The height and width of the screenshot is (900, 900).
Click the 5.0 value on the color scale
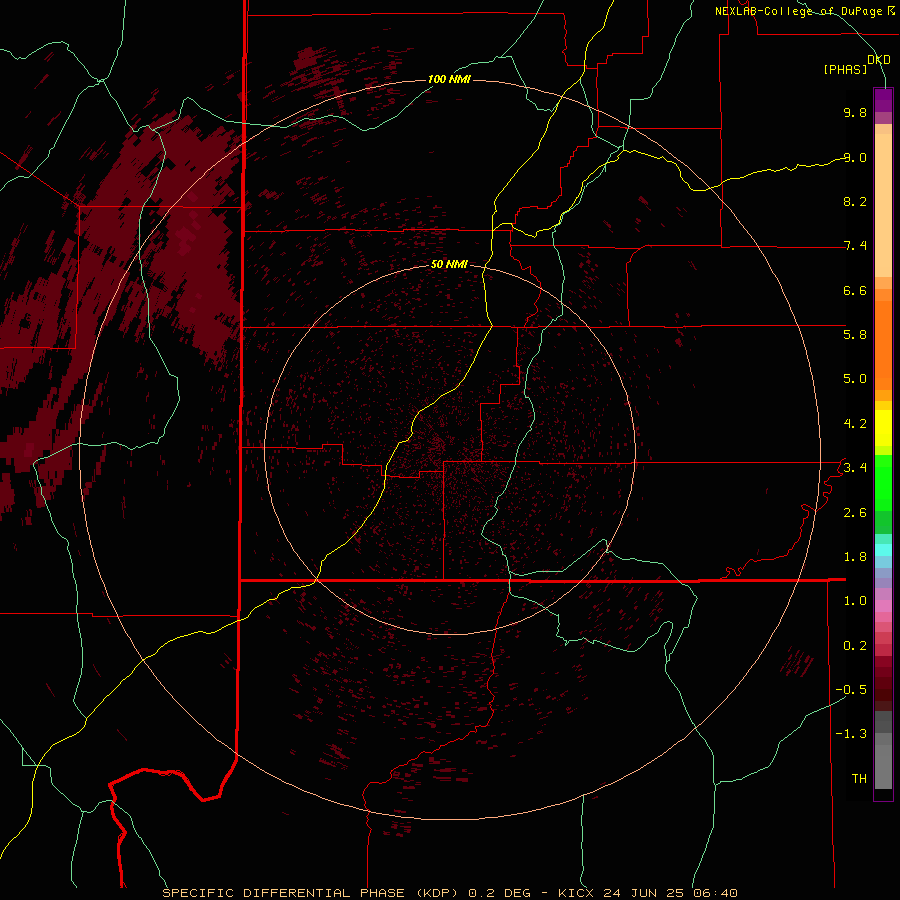point(855,379)
